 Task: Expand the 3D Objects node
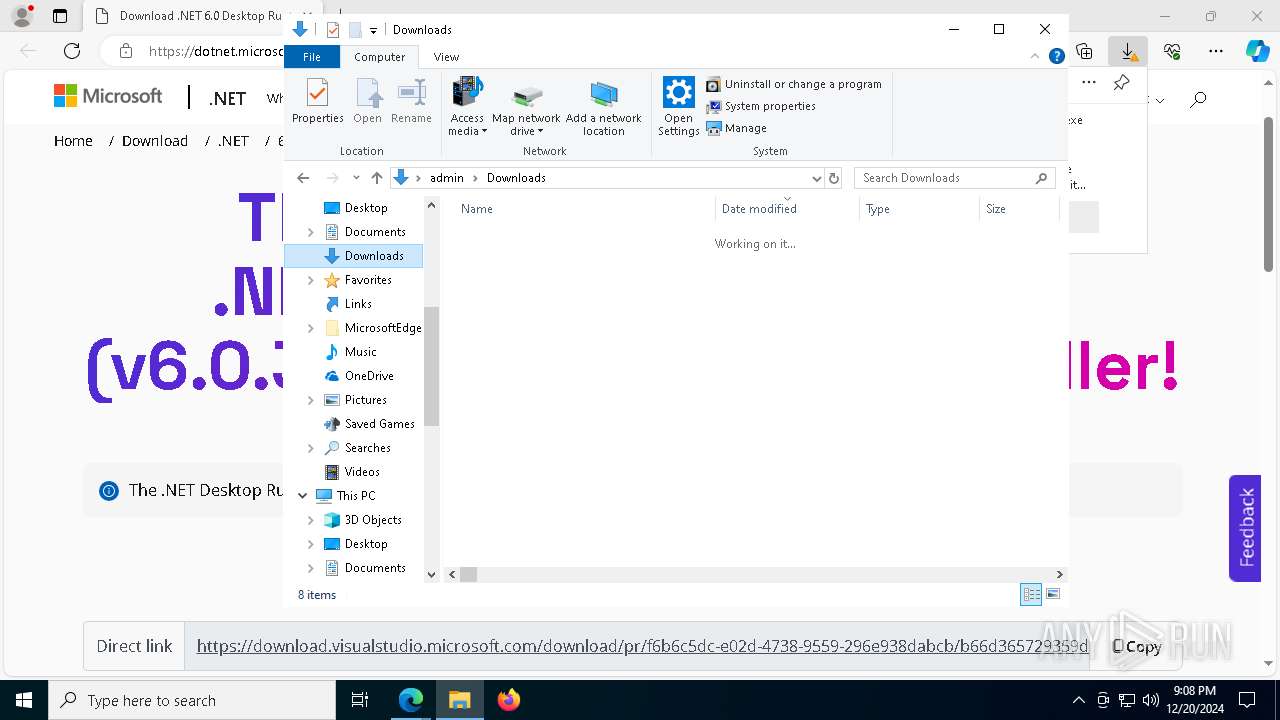311,520
